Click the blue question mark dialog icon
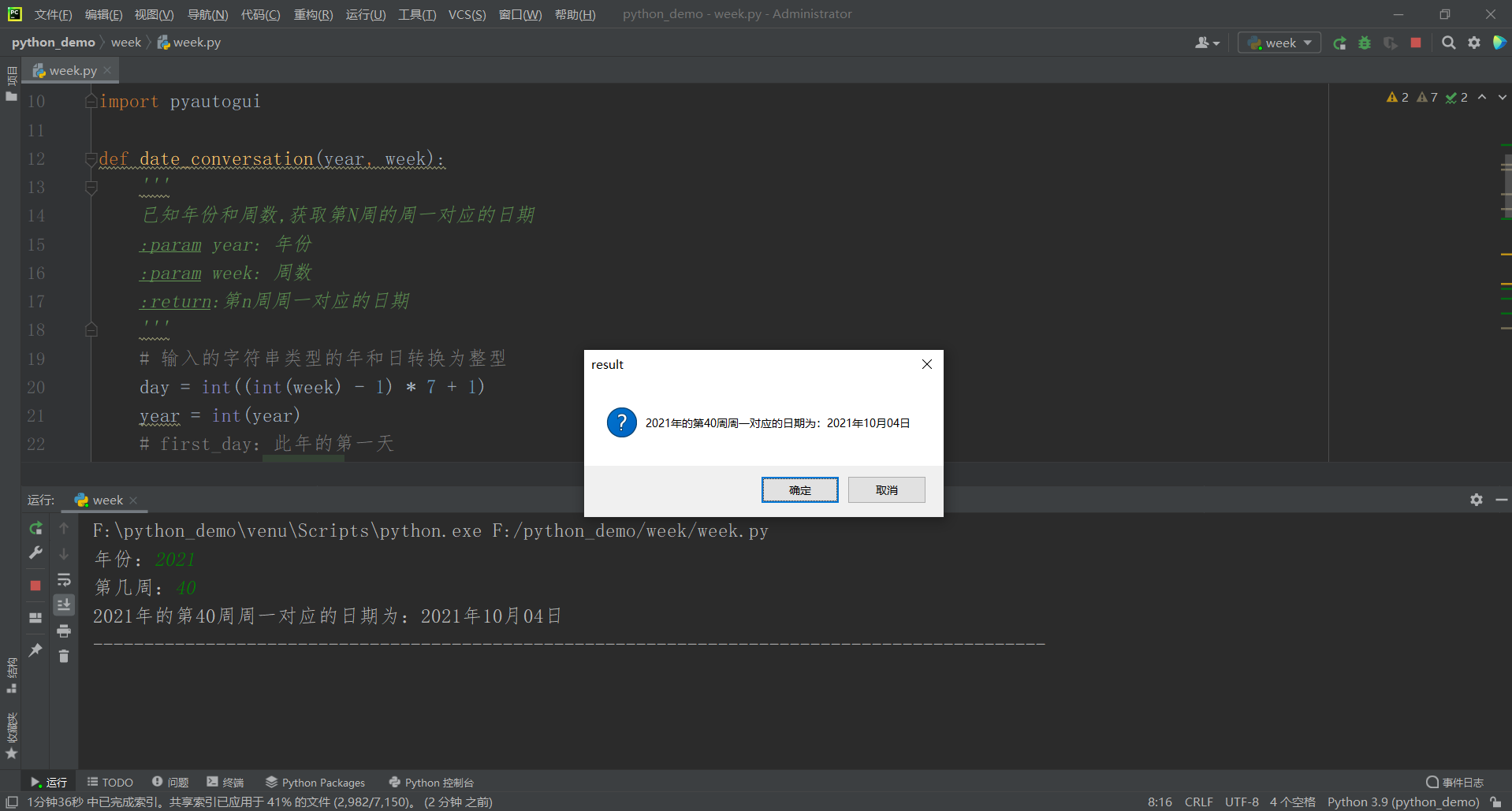 [621, 422]
